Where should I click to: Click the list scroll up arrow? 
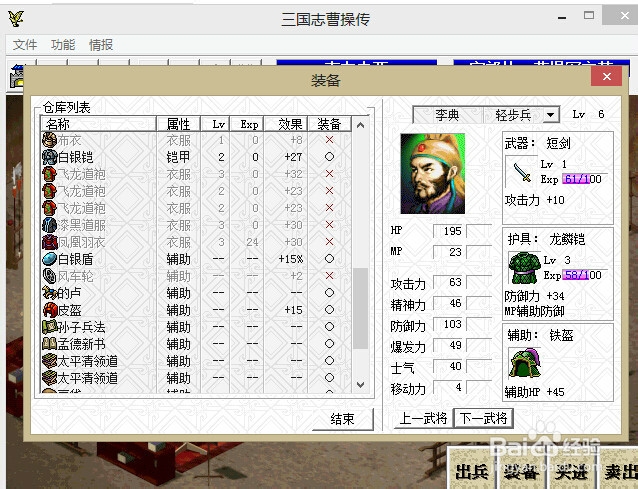361,125
